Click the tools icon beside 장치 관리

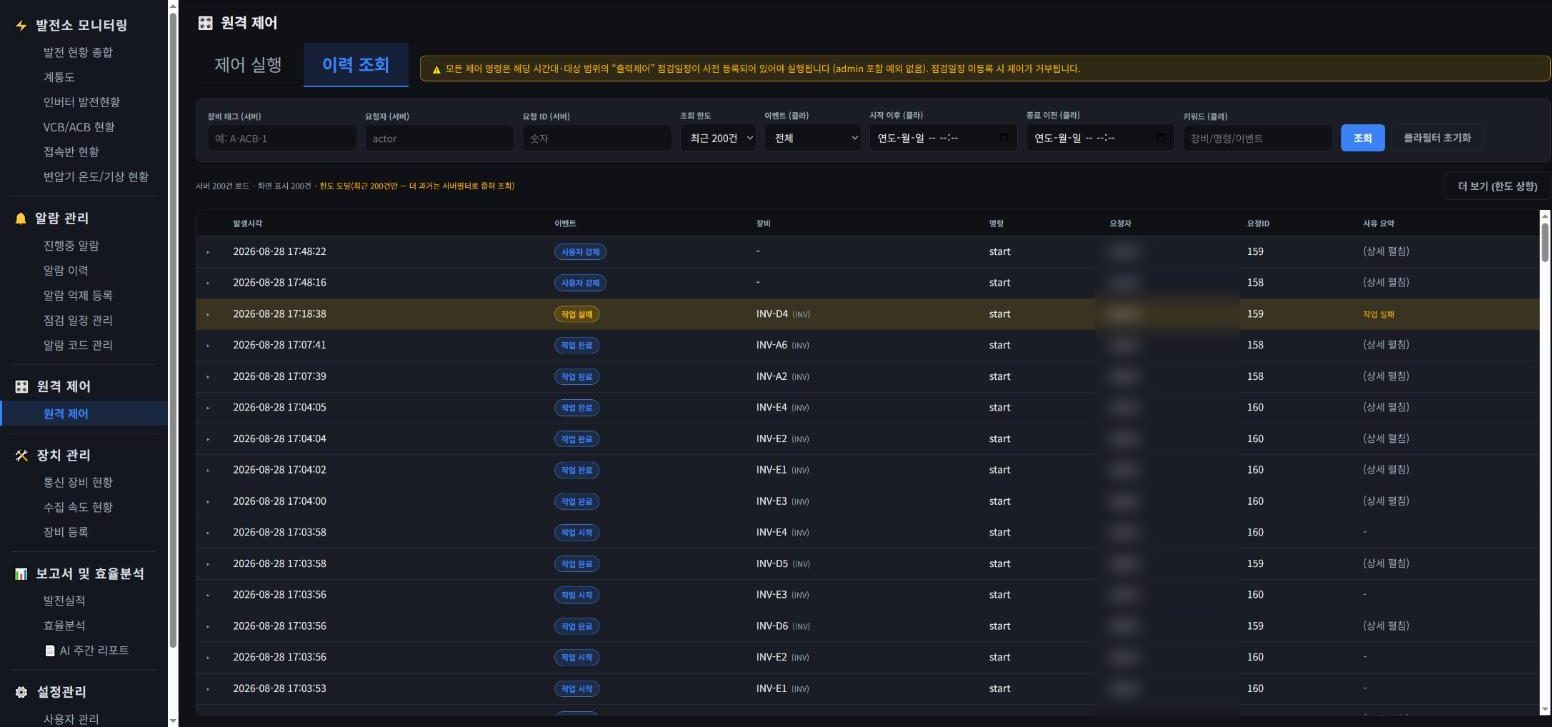[x=21, y=455]
